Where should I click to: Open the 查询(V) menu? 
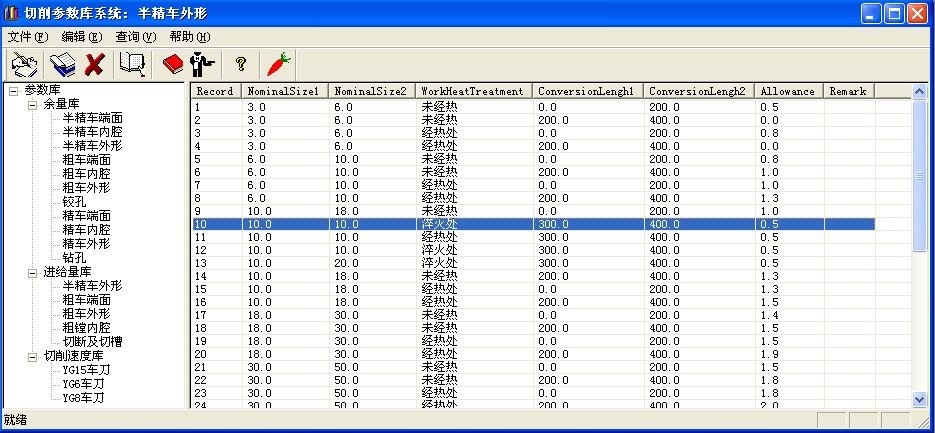tap(135, 36)
